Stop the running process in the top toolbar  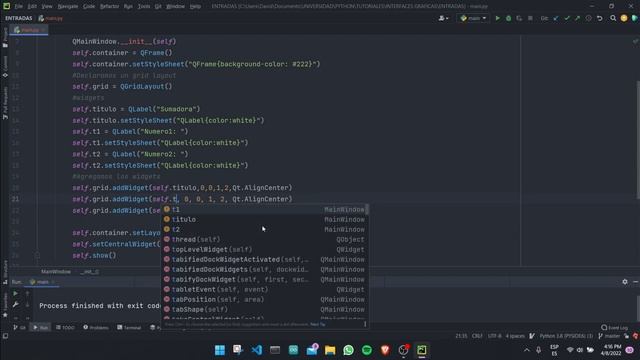pos(530,18)
